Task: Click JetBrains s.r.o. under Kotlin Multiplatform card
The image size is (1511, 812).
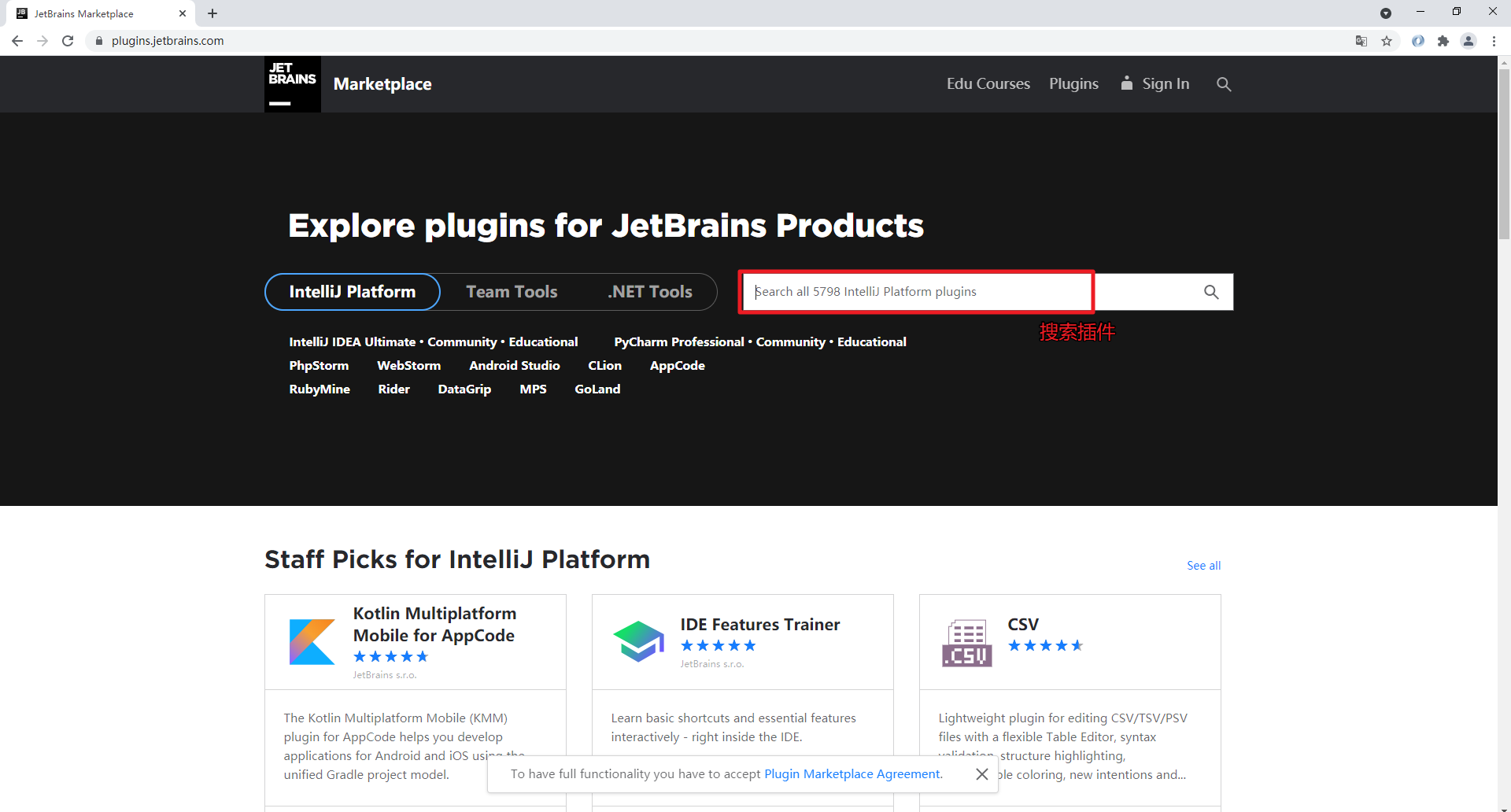Action: tap(385, 675)
